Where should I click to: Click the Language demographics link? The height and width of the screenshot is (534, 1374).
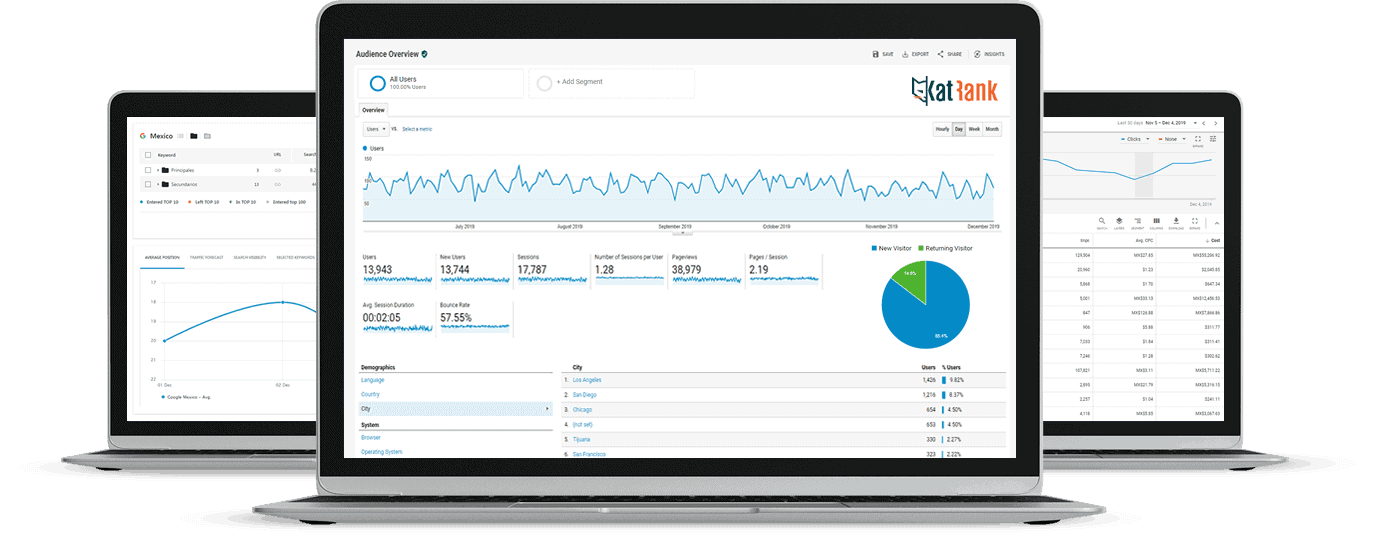[372, 380]
